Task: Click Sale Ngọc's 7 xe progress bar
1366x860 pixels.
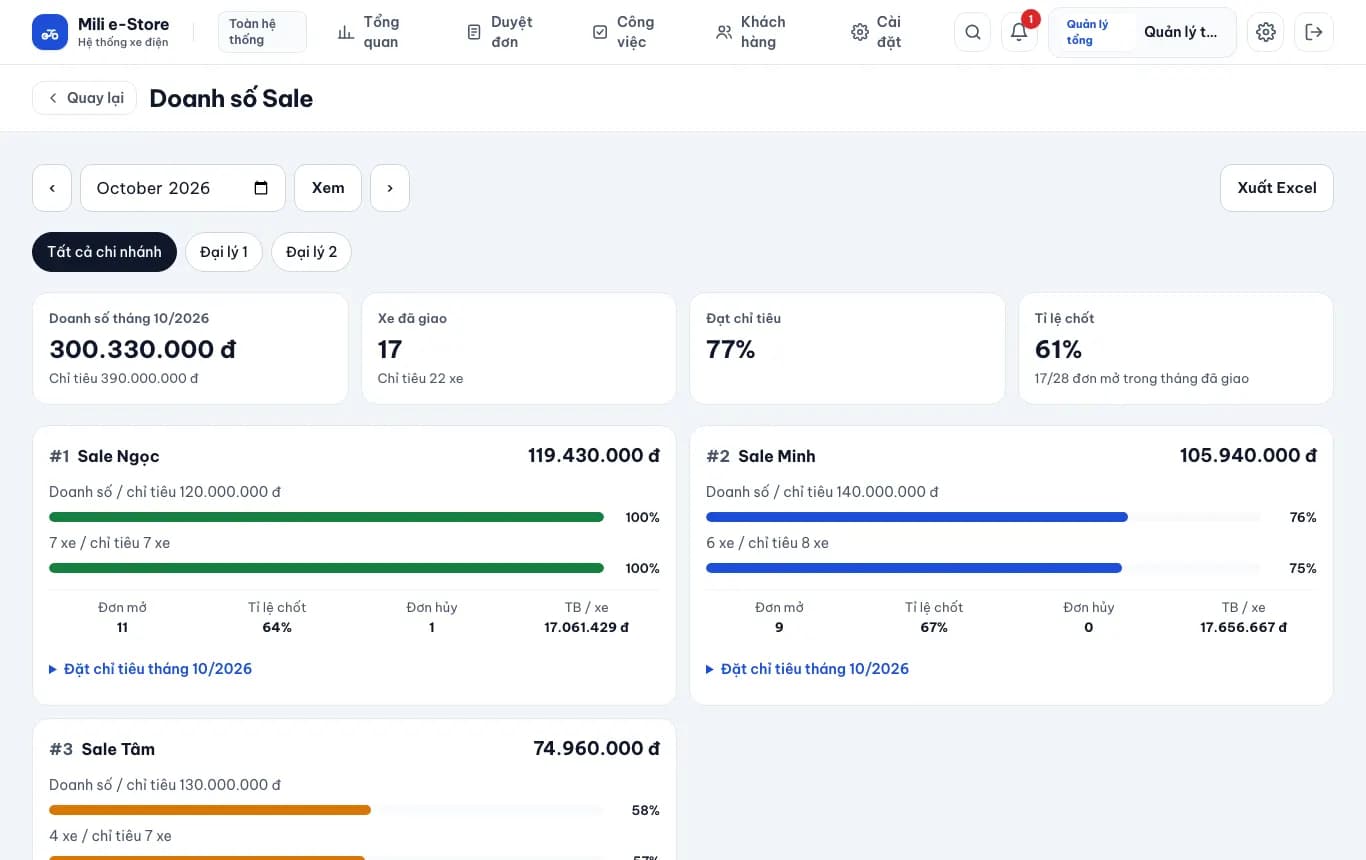Action: click(x=326, y=568)
